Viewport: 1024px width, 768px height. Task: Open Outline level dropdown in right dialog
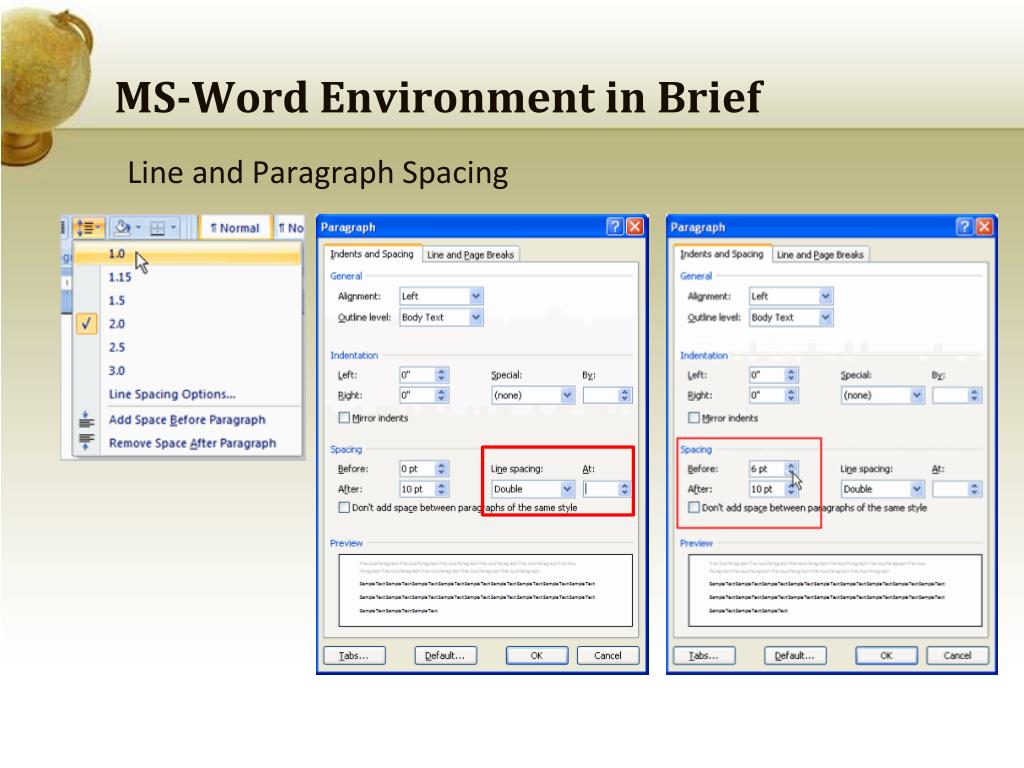pos(825,317)
